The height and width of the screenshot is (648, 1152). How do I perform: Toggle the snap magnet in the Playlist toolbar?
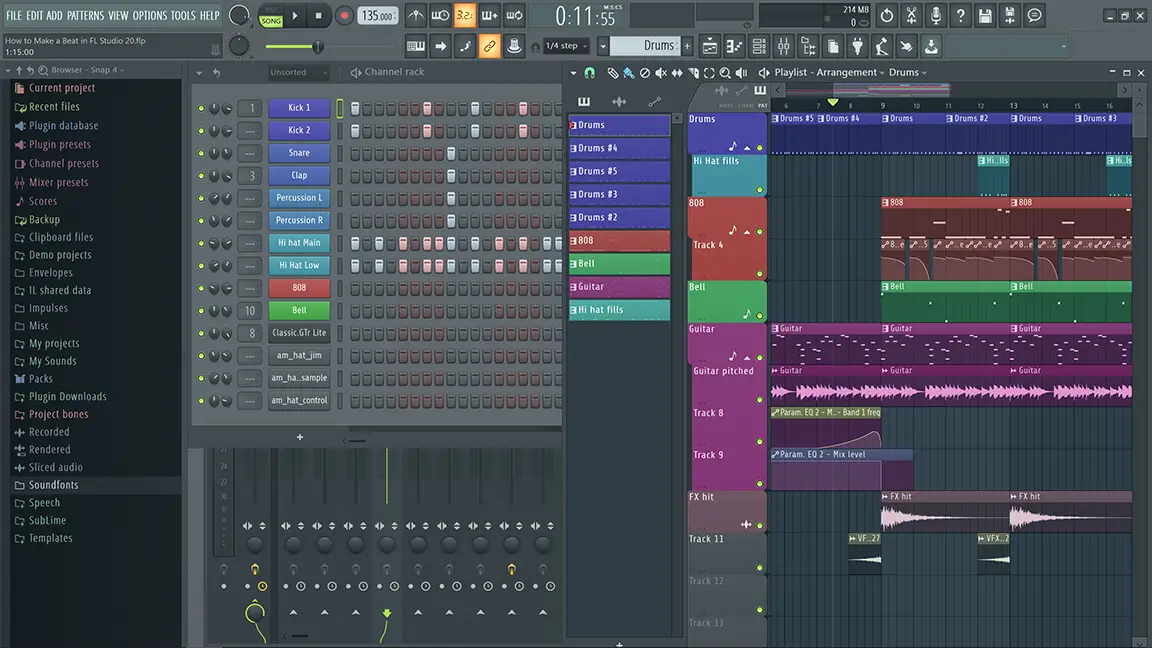589,73
